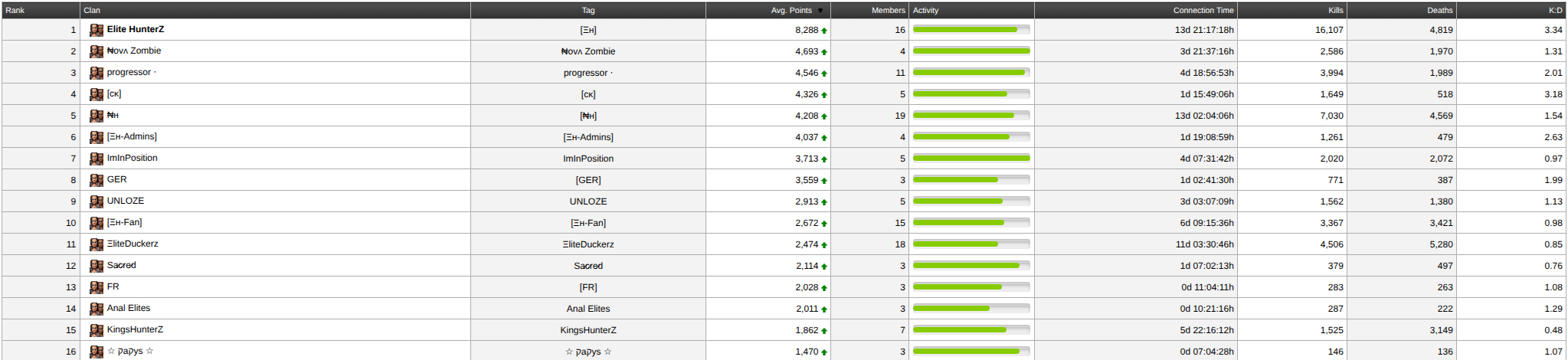Click the clan icon beside UNLOZE

click(97, 201)
